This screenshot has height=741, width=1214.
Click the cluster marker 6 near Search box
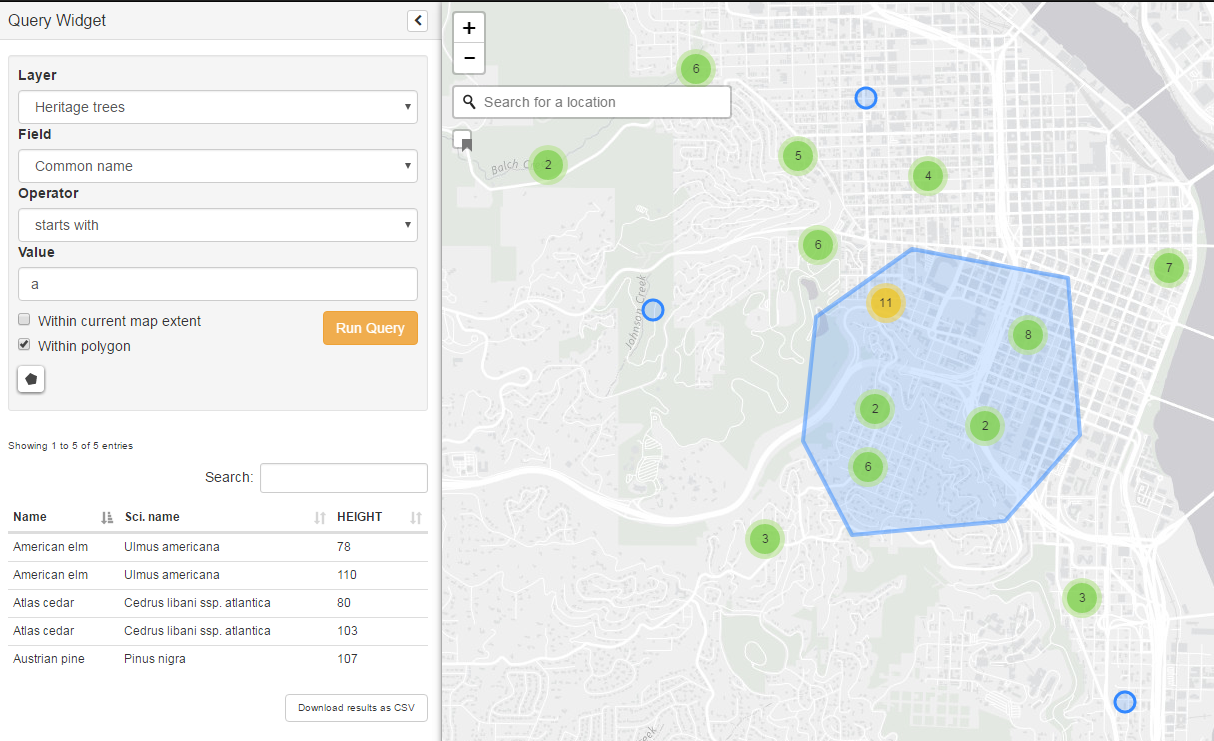pos(695,68)
